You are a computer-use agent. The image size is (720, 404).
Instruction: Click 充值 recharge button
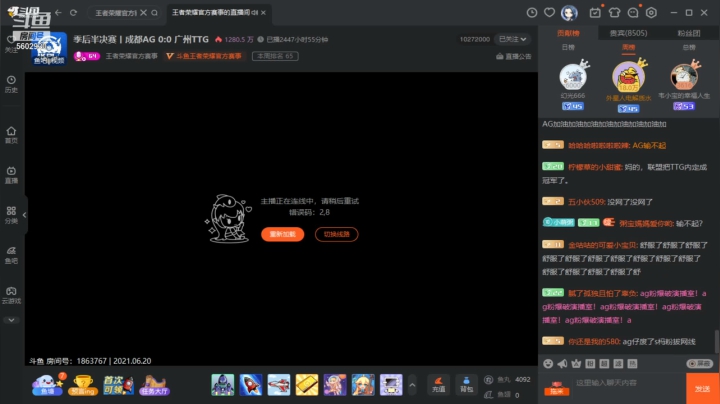(x=439, y=385)
